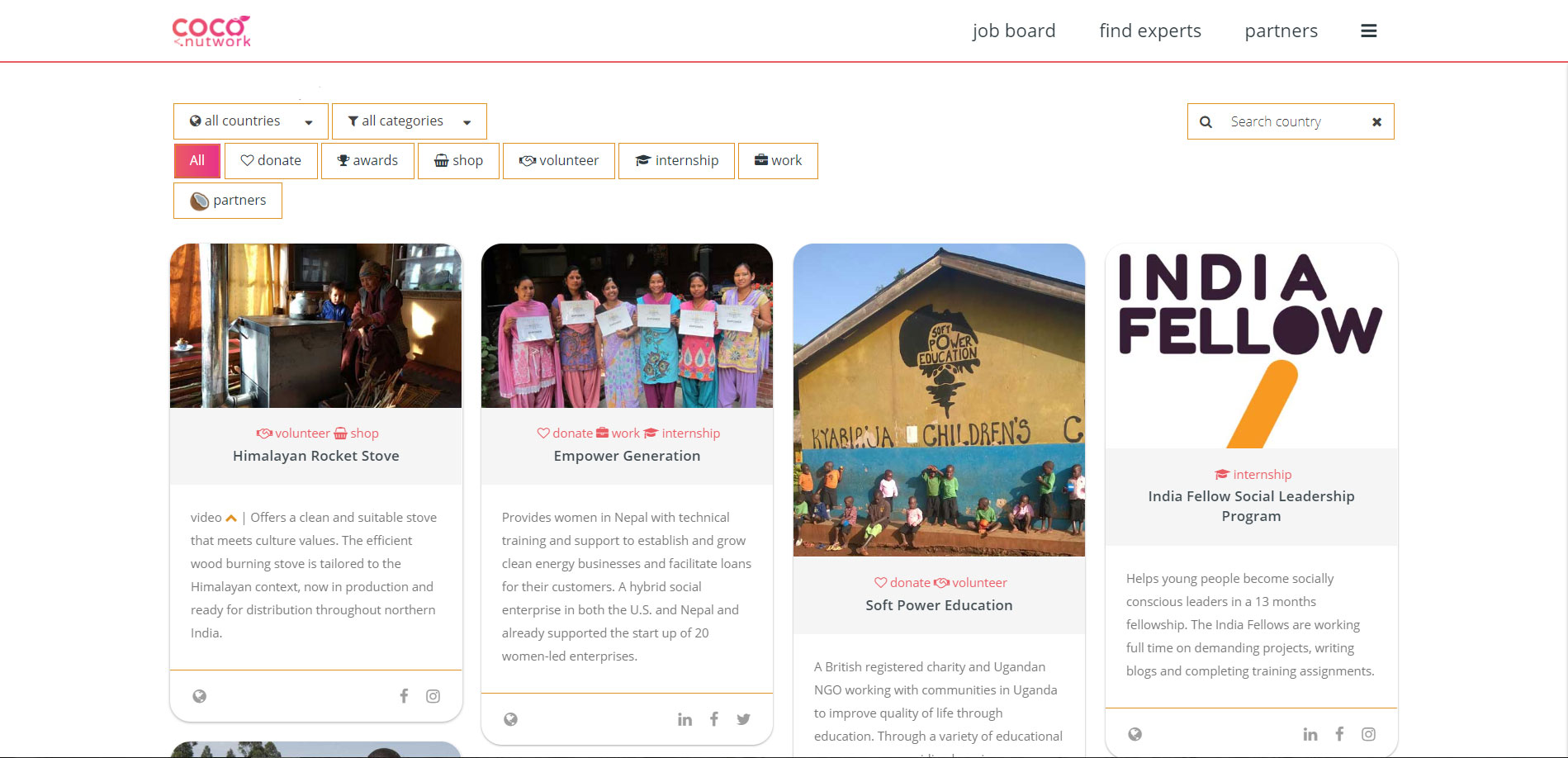Toggle the shop filter
The height and width of the screenshot is (758, 1568).
pos(458,161)
